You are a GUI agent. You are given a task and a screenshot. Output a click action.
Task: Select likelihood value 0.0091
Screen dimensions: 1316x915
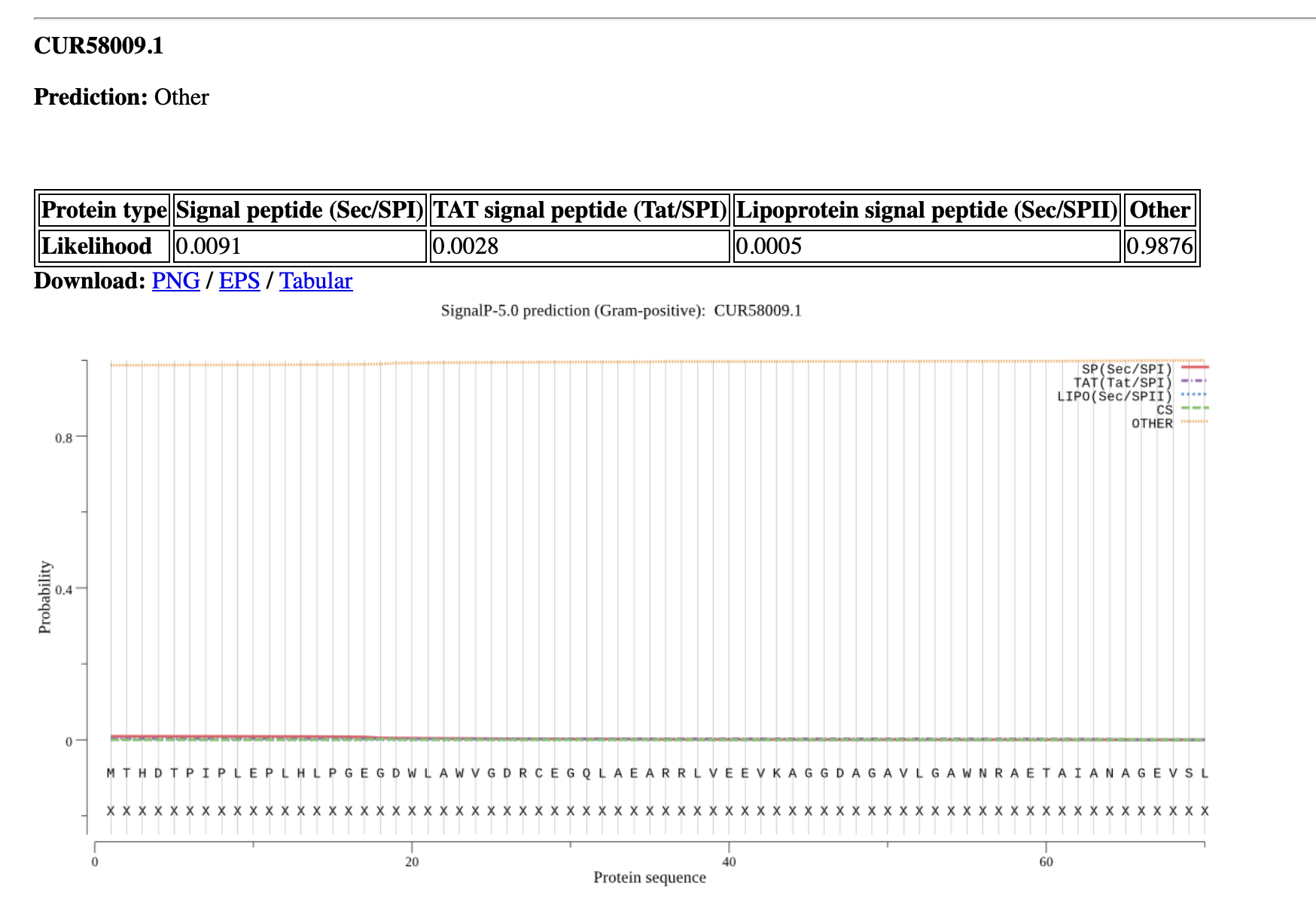tap(209, 246)
